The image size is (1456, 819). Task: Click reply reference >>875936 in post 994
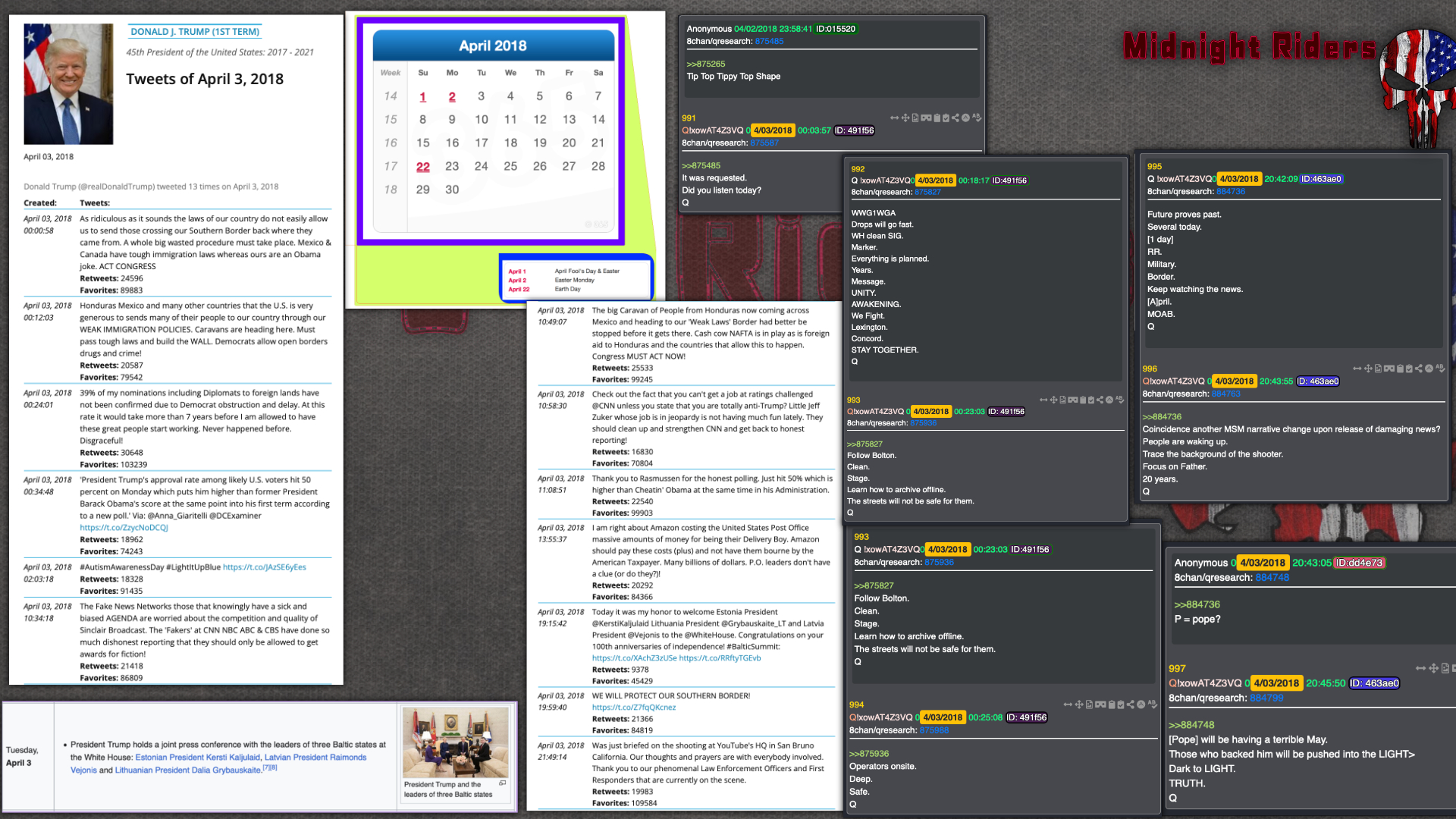coord(869,754)
